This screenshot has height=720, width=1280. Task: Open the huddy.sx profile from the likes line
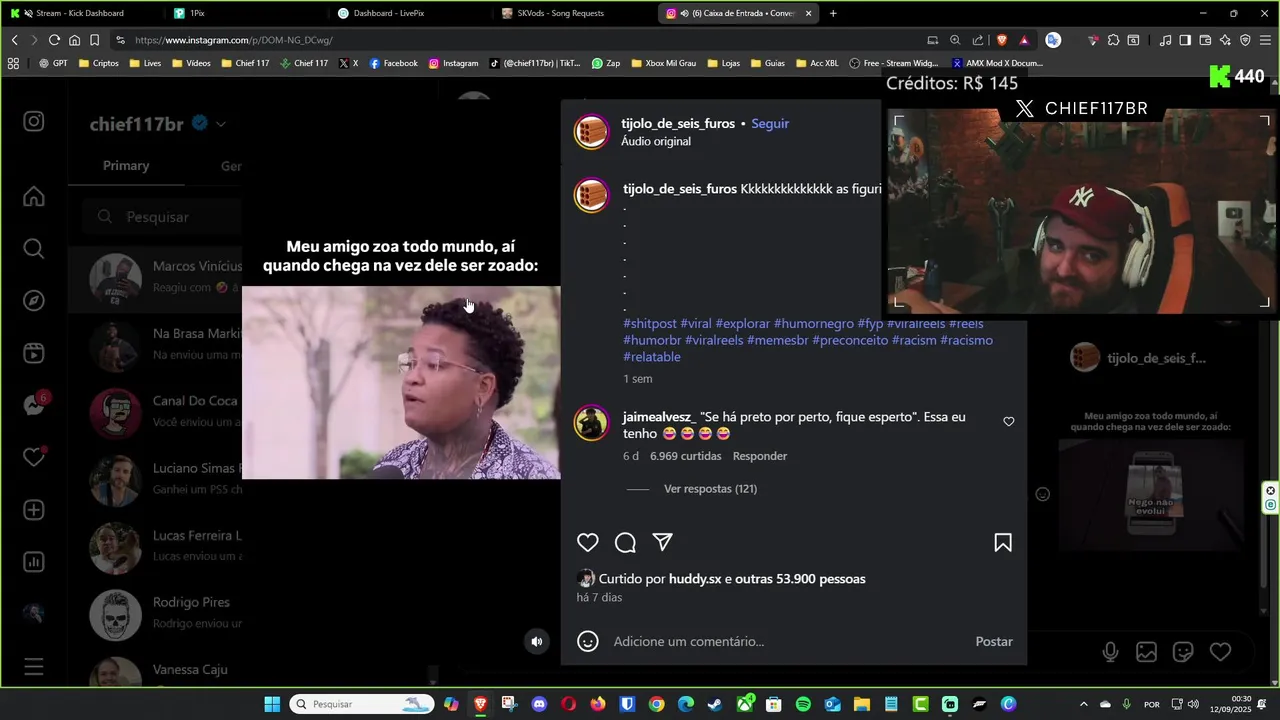click(695, 579)
